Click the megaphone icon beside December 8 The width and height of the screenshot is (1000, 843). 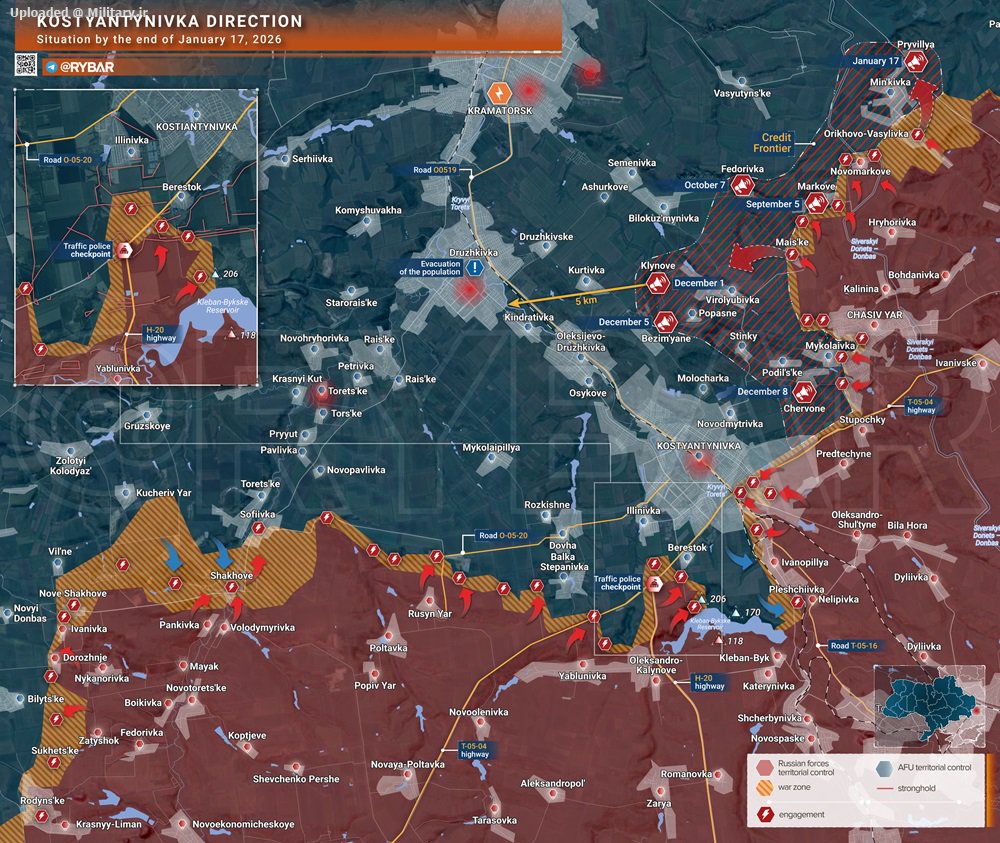[804, 392]
